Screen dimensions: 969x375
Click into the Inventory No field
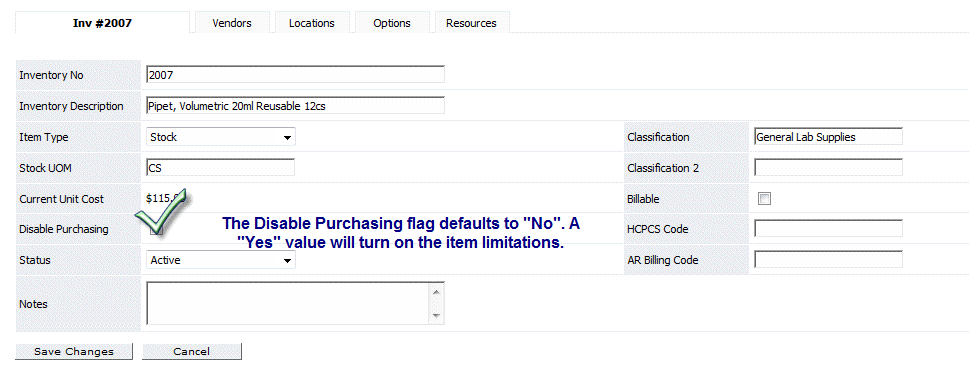click(x=295, y=75)
